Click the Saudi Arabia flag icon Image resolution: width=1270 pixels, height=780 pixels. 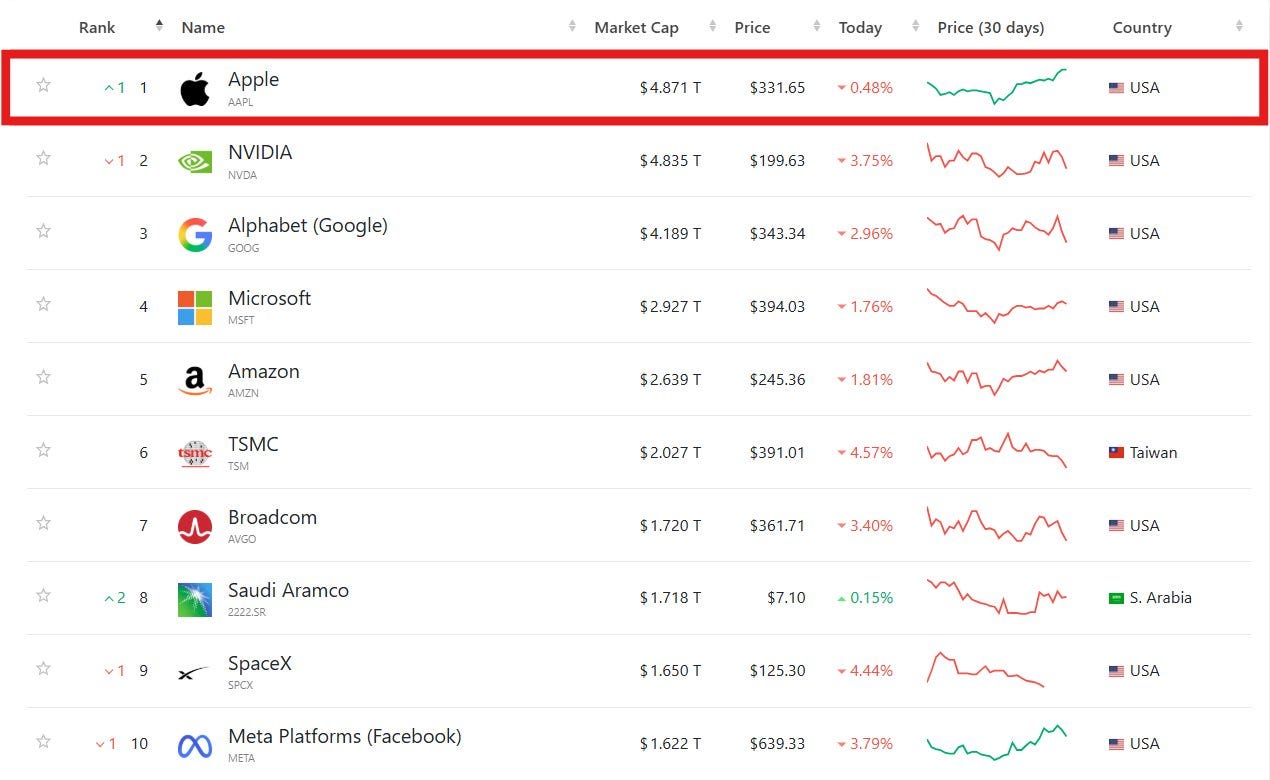pos(1116,599)
